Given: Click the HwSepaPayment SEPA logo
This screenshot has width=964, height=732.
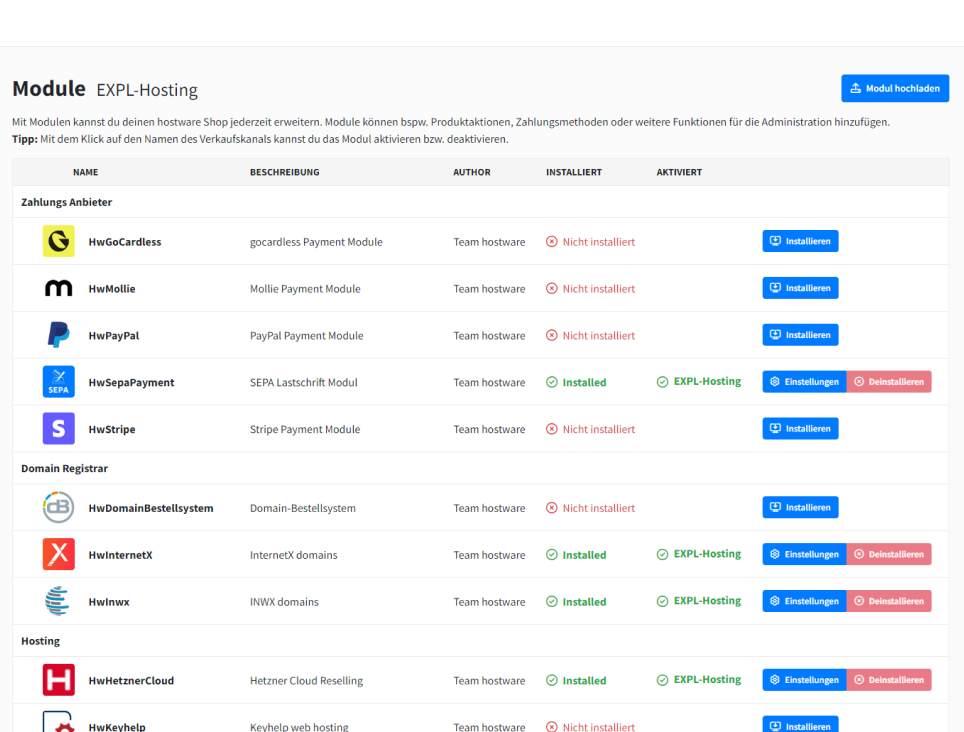Looking at the screenshot, I should pyautogui.click(x=58, y=382).
